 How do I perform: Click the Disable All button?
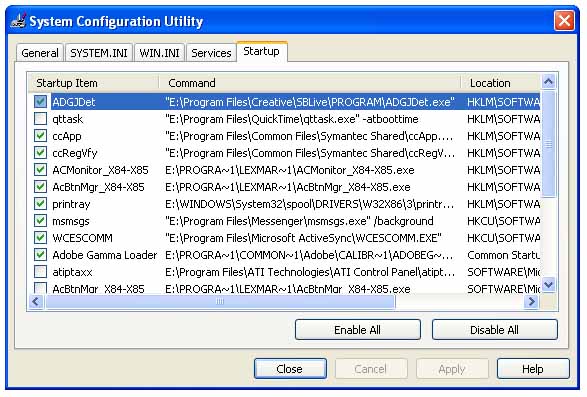(495, 330)
